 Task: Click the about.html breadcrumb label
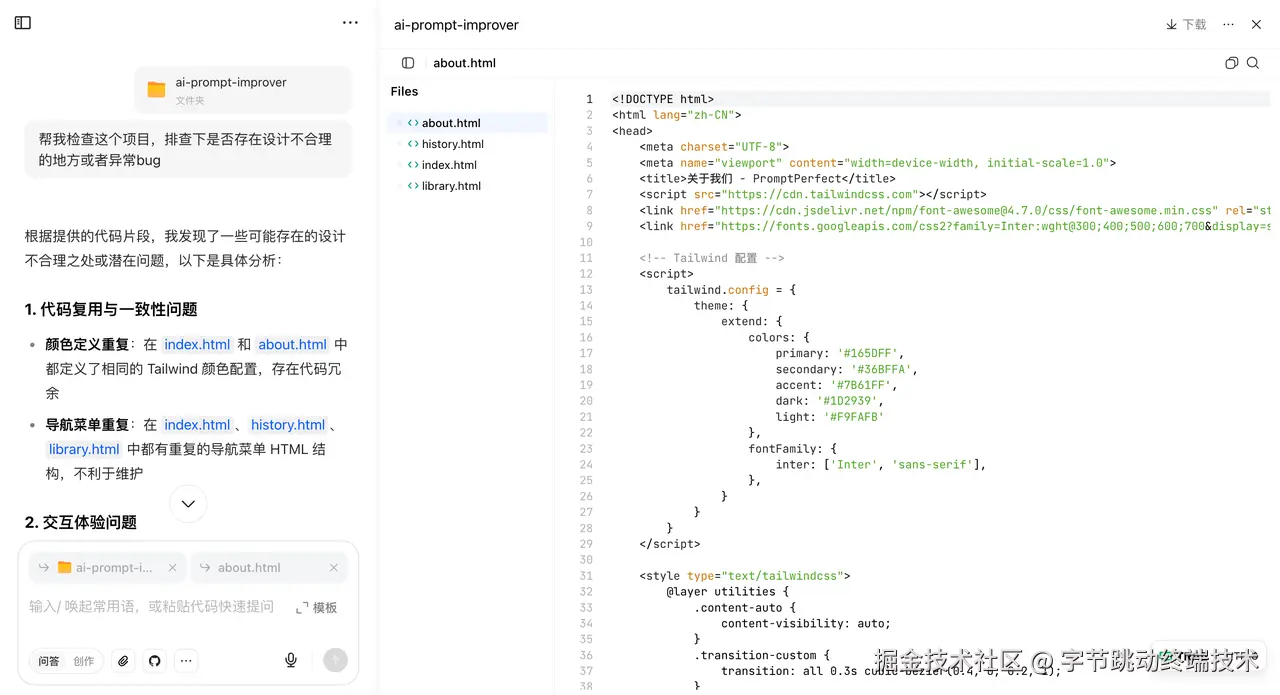464,63
